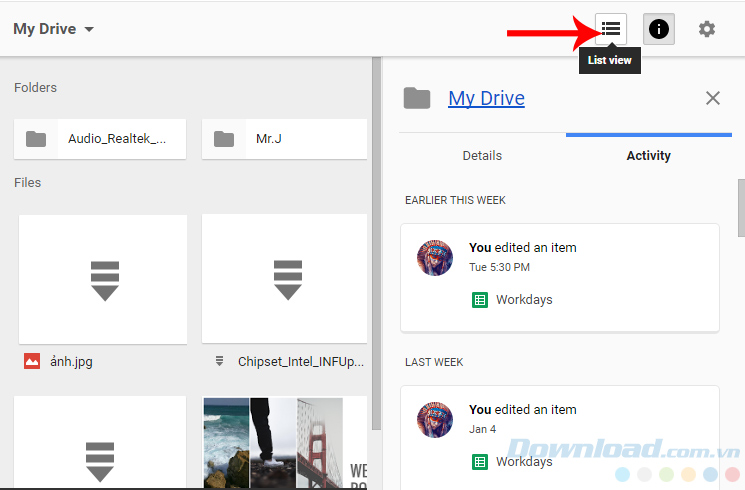Select the ảnh.jpg file thumbnail
This screenshot has width=745, height=490.
pyautogui.click(x=103, y=279)
